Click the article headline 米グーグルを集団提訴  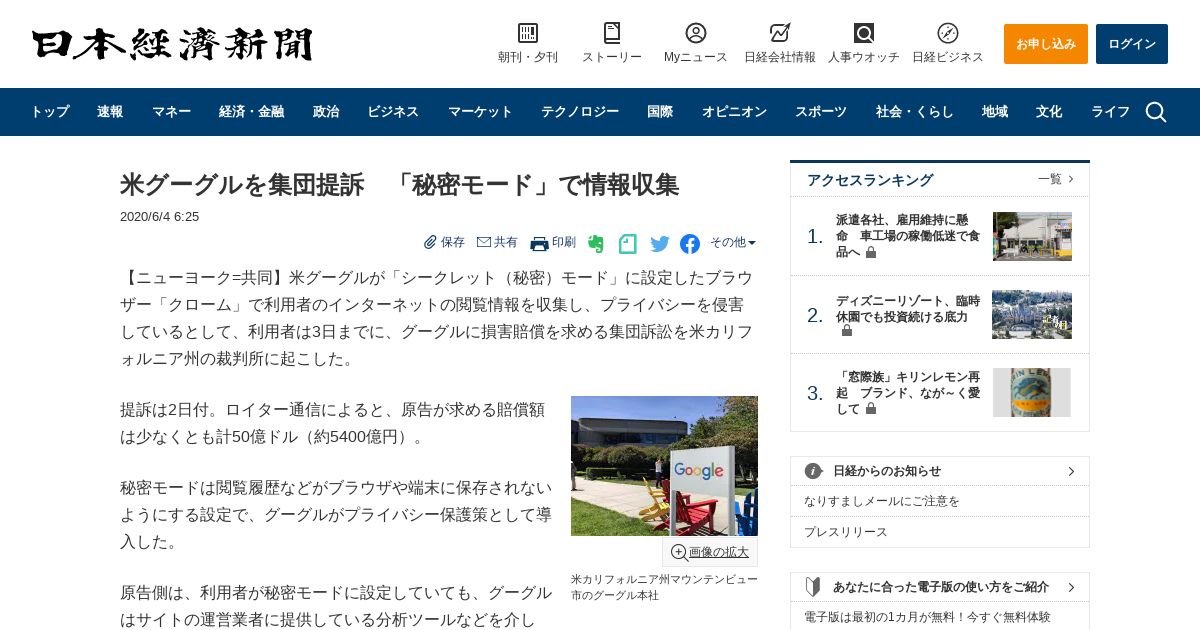pyautogui.click(x=400, y=185)
